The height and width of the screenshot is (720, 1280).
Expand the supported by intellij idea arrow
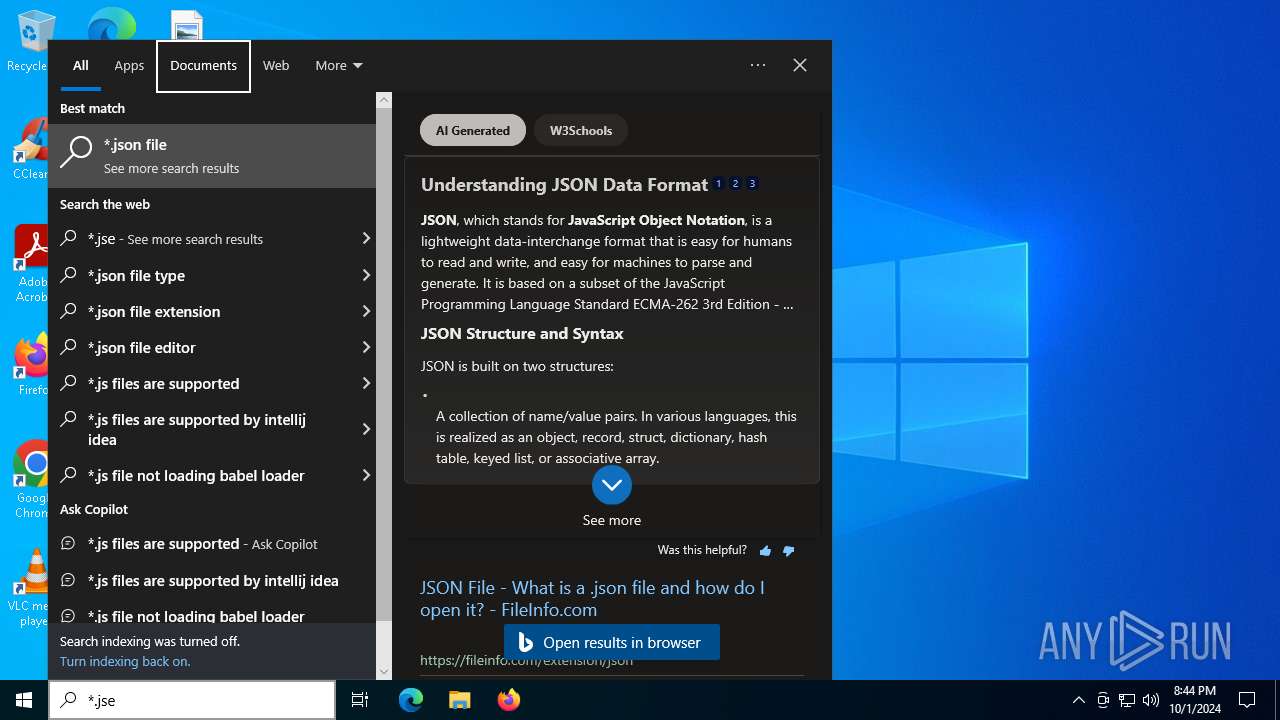coord(366,429)
